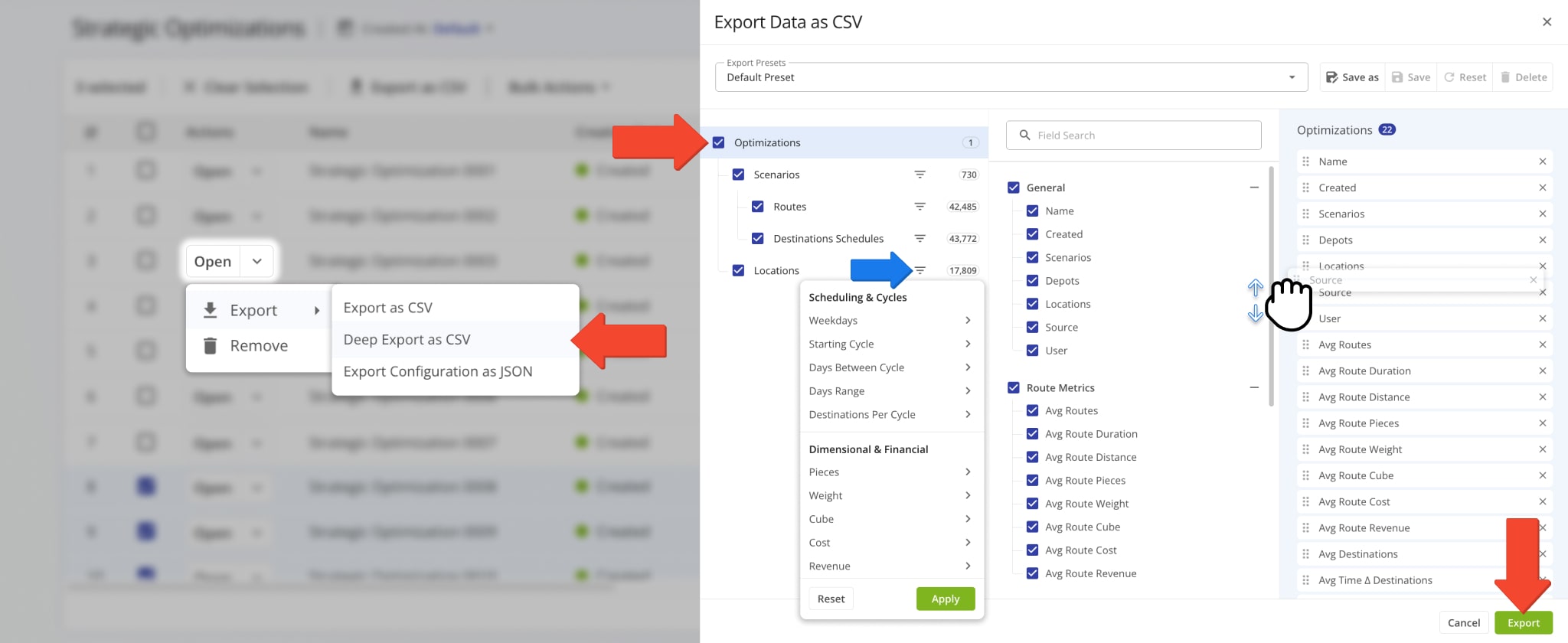Viewport: 1568px width, 643px height.
Task: Uncheck the Optimizations checkbox
Action: tap(718, 142)
